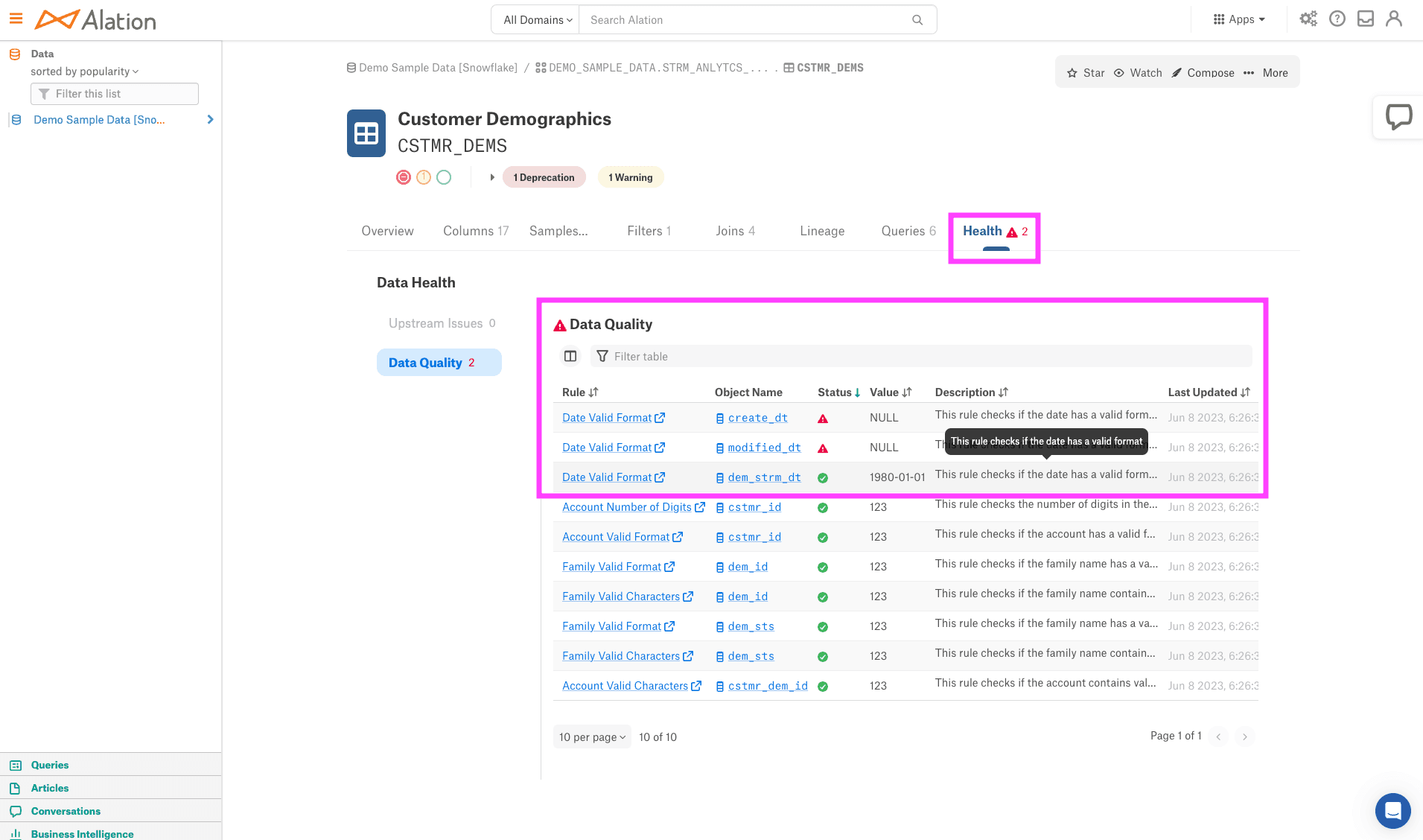Open Conversations from the left sidebar
This screenshot has height=840, width=1423.
66,811
